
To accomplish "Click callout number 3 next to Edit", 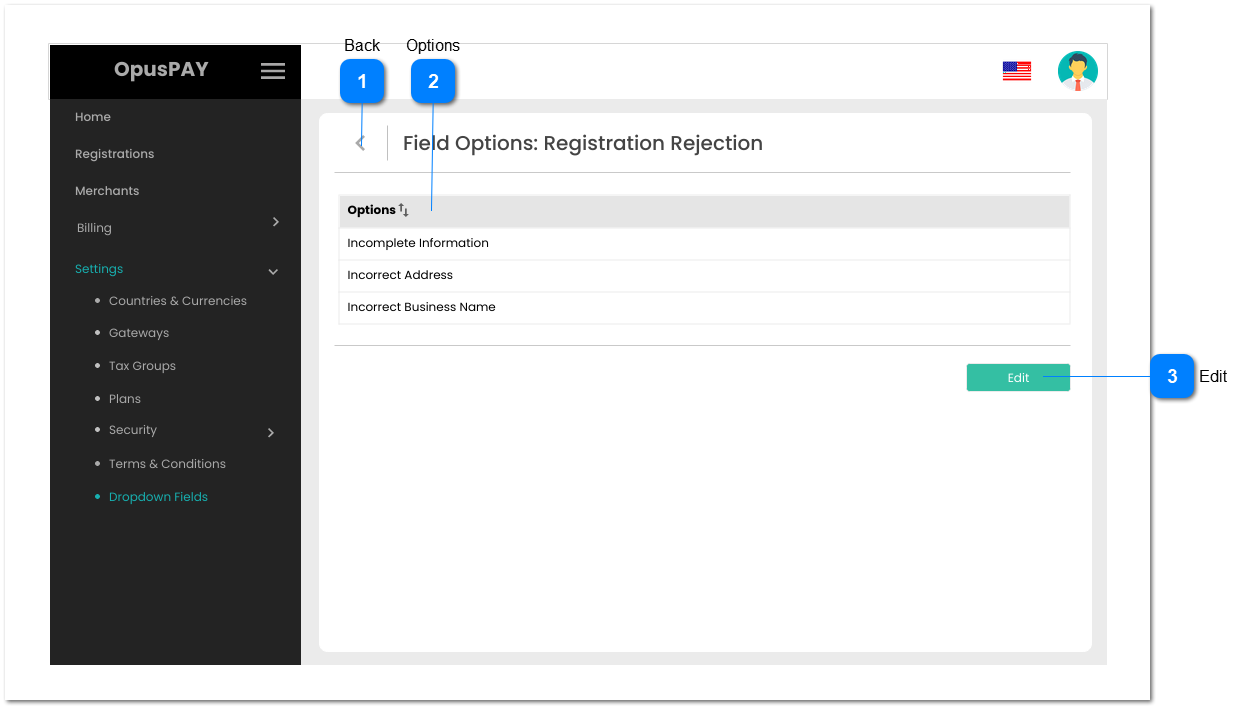I will (1172, 377).
